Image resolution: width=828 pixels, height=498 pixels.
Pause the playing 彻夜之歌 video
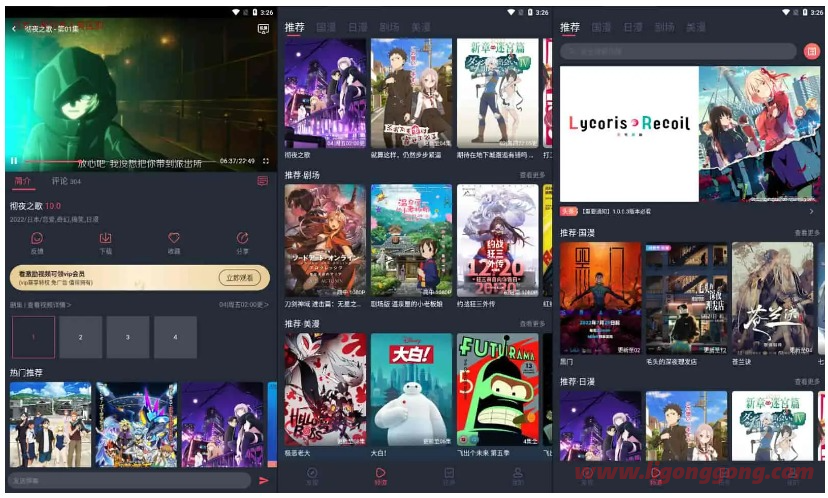pos(14,161)
